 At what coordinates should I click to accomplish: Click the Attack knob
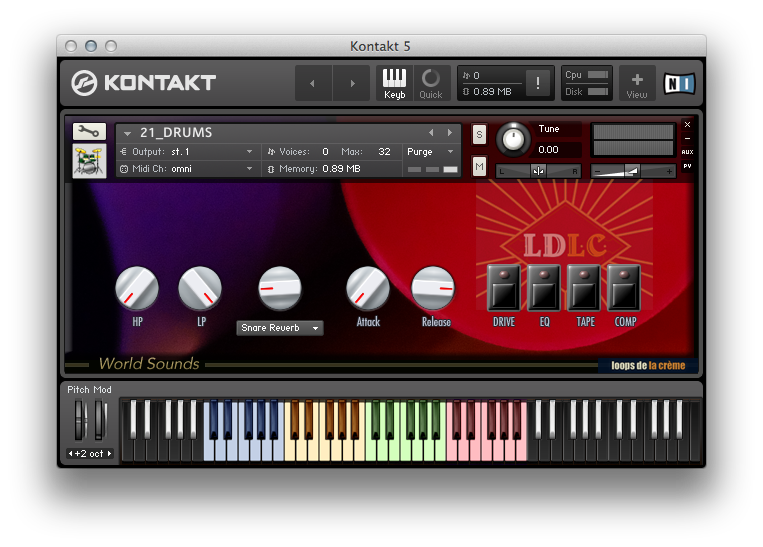[368, 288]
